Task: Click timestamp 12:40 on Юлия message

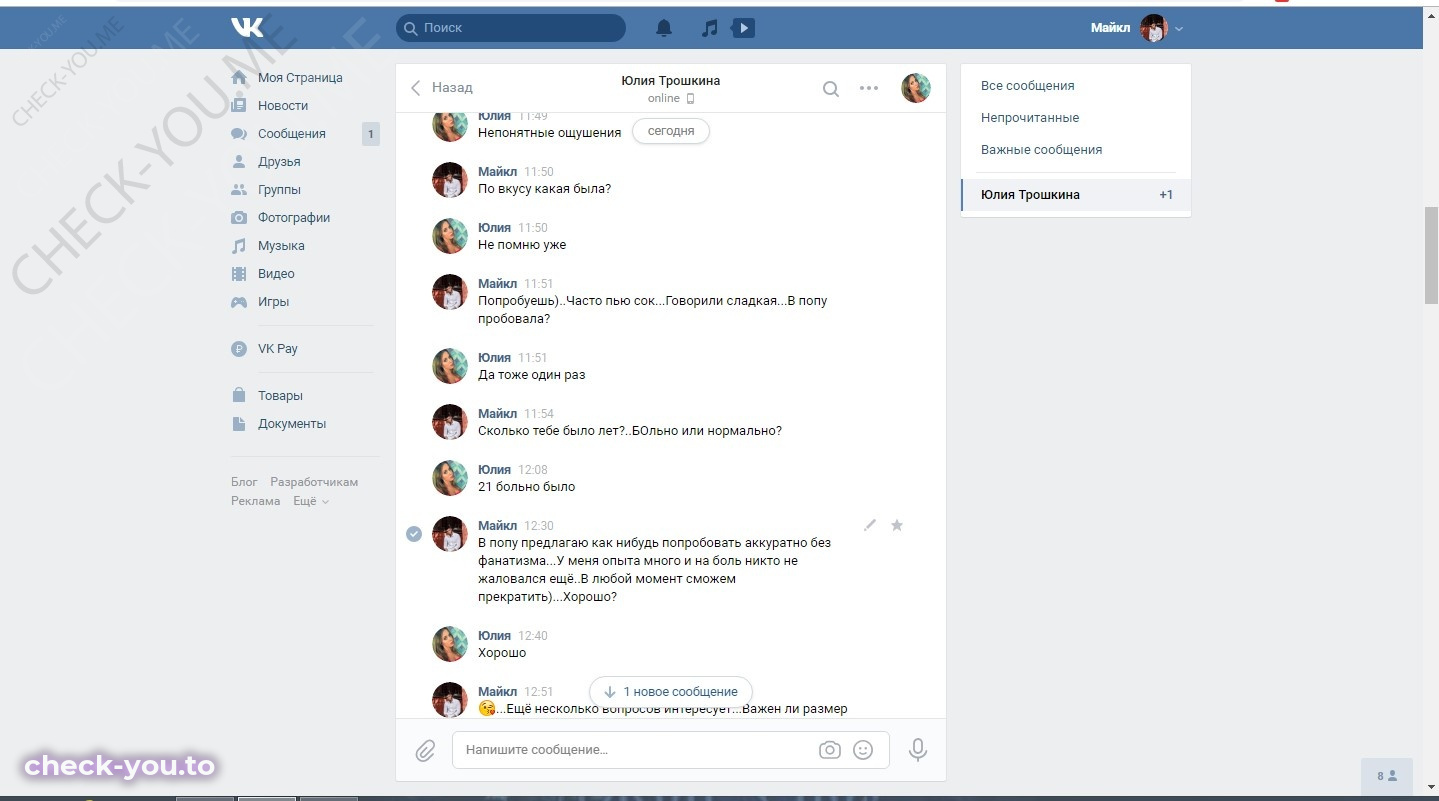Action: click(533, 636)
